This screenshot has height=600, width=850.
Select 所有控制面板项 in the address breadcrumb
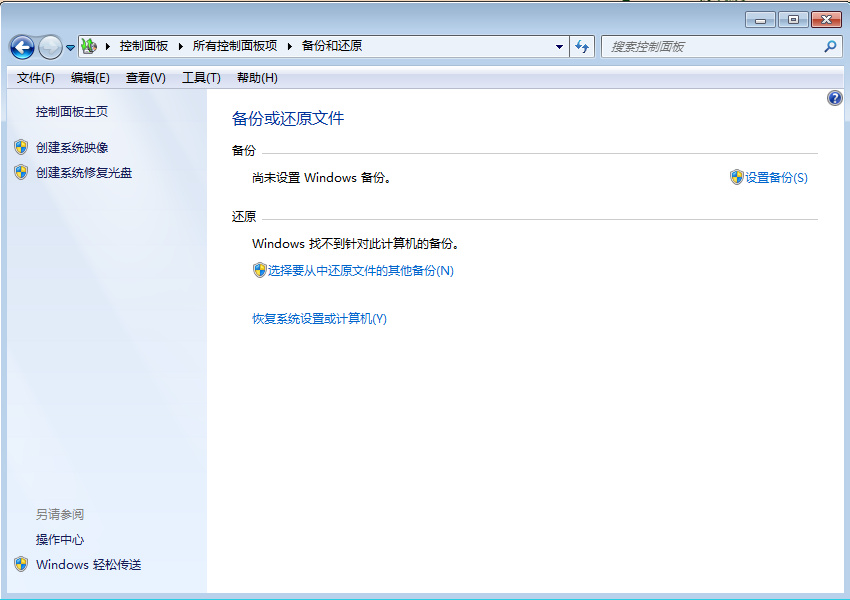(x=235, y=46)
